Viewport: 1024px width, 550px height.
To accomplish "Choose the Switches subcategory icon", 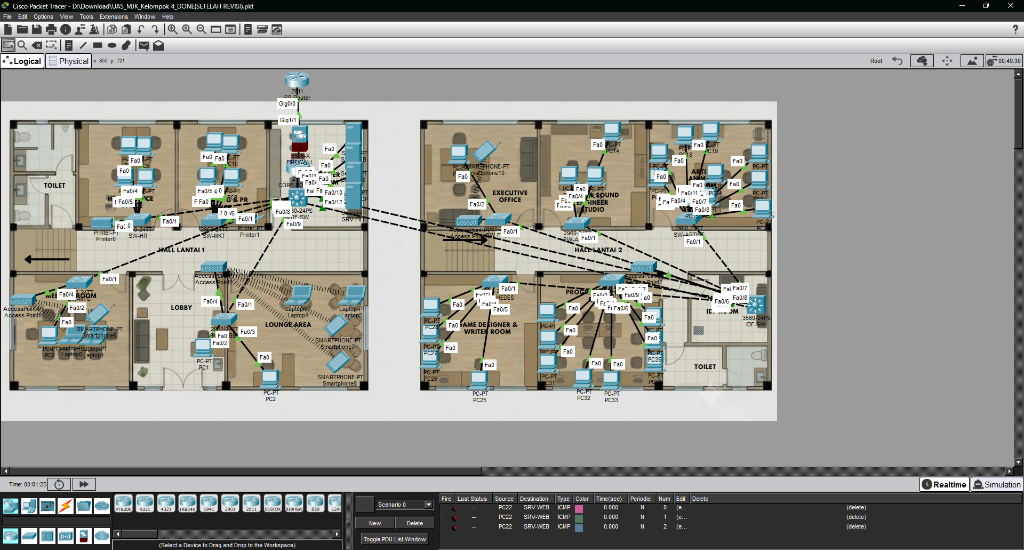I will click(x=29, y=536).
